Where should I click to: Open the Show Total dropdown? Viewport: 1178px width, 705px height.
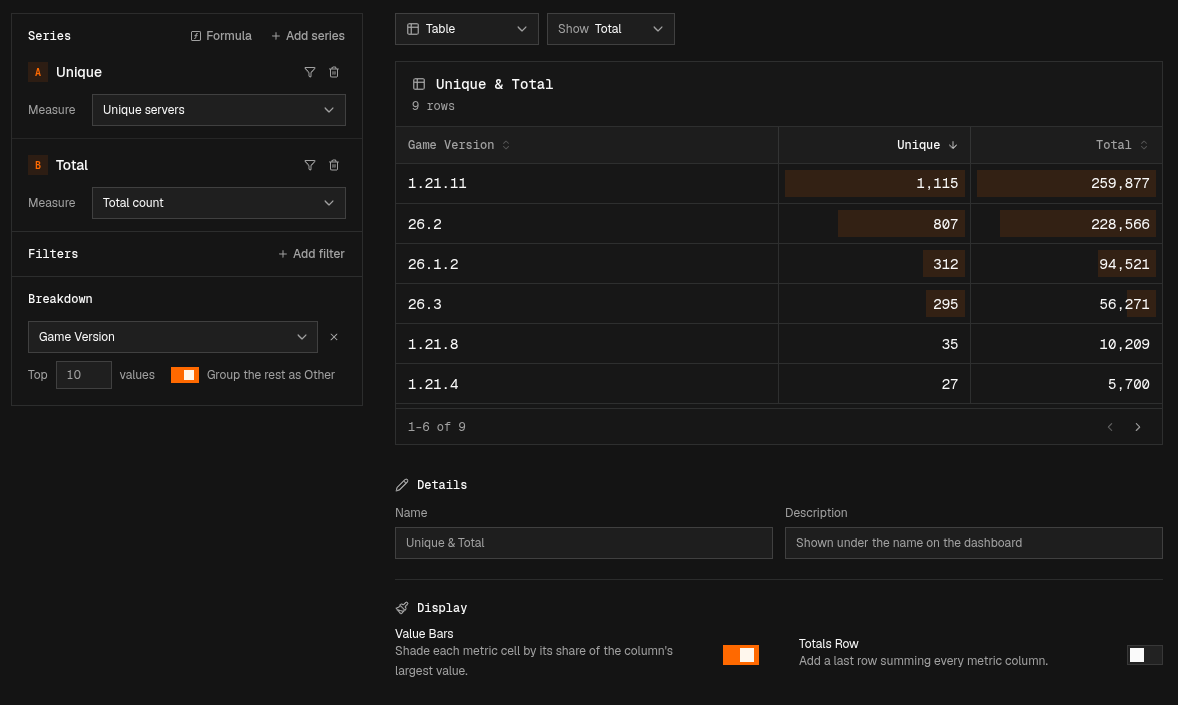[611, 29]
